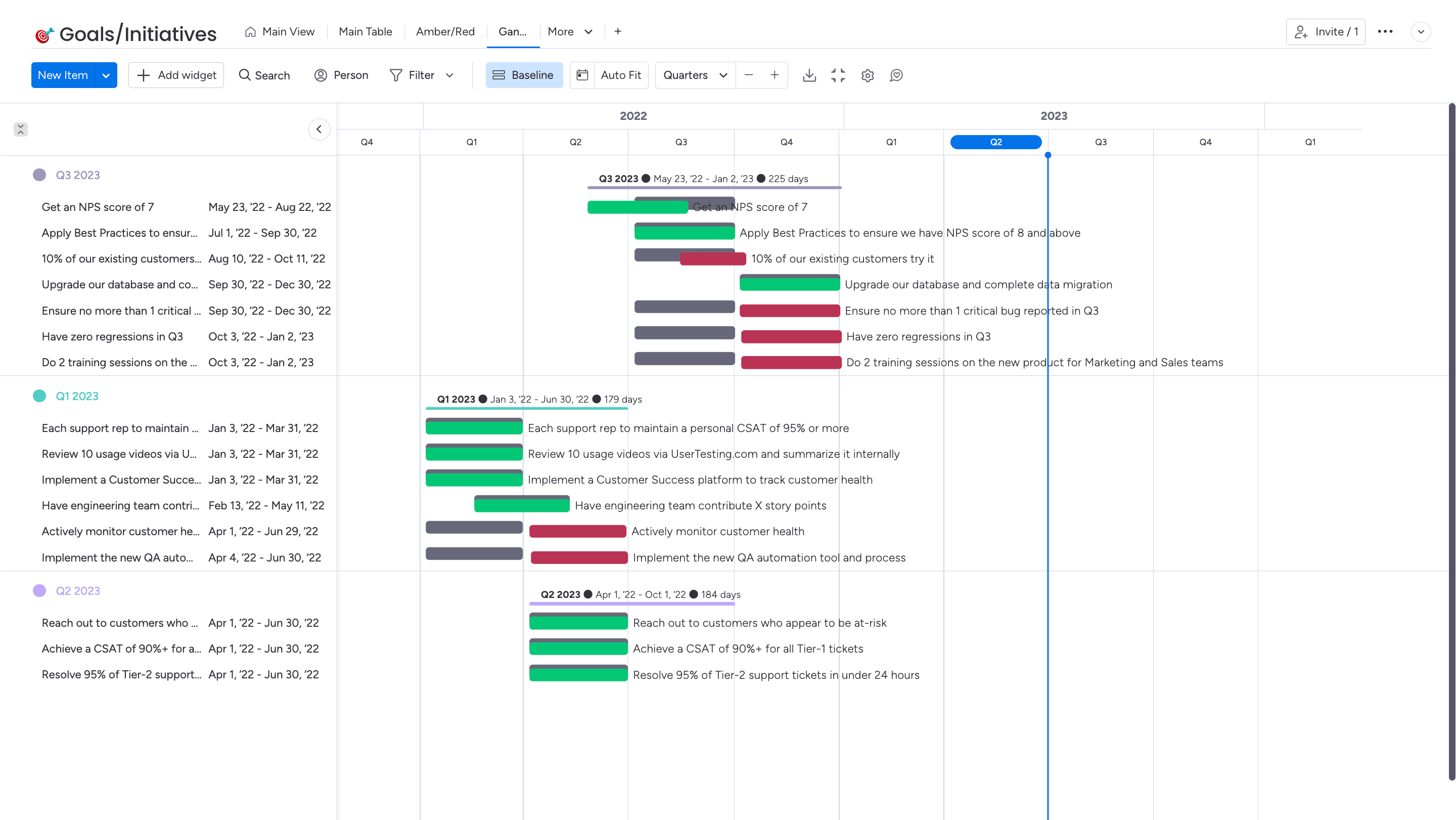
Task: Toggle the Baseline display mode
Action: tap(523, 75)
